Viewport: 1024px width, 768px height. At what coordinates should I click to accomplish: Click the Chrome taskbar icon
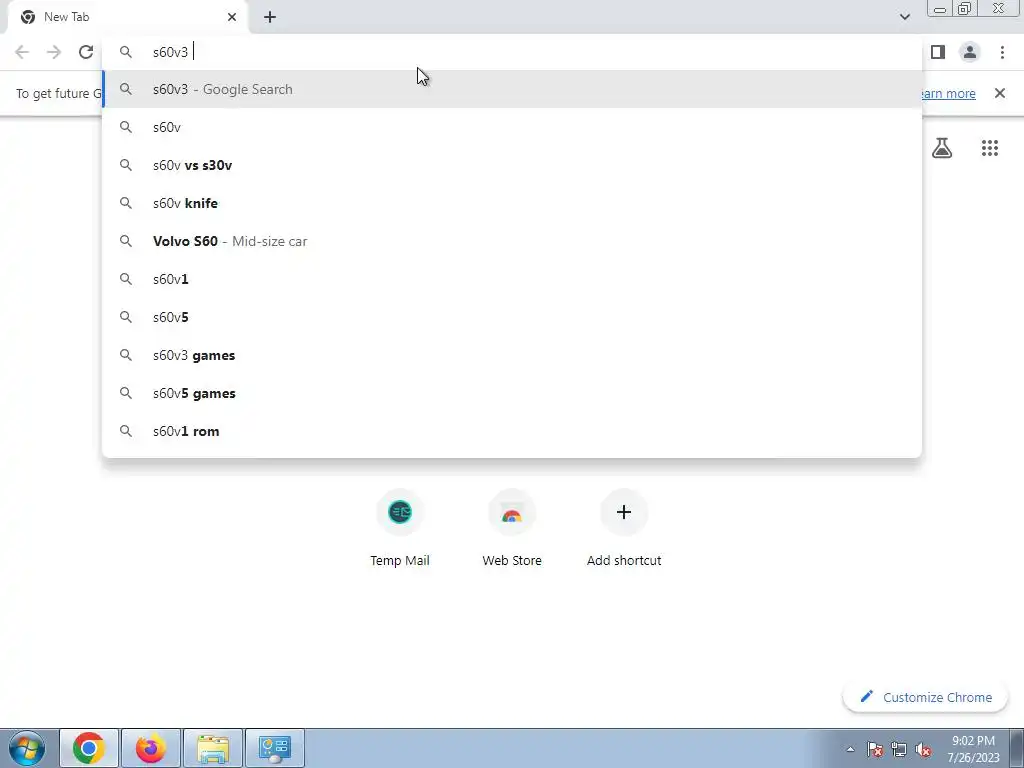(x=89, y=748)
